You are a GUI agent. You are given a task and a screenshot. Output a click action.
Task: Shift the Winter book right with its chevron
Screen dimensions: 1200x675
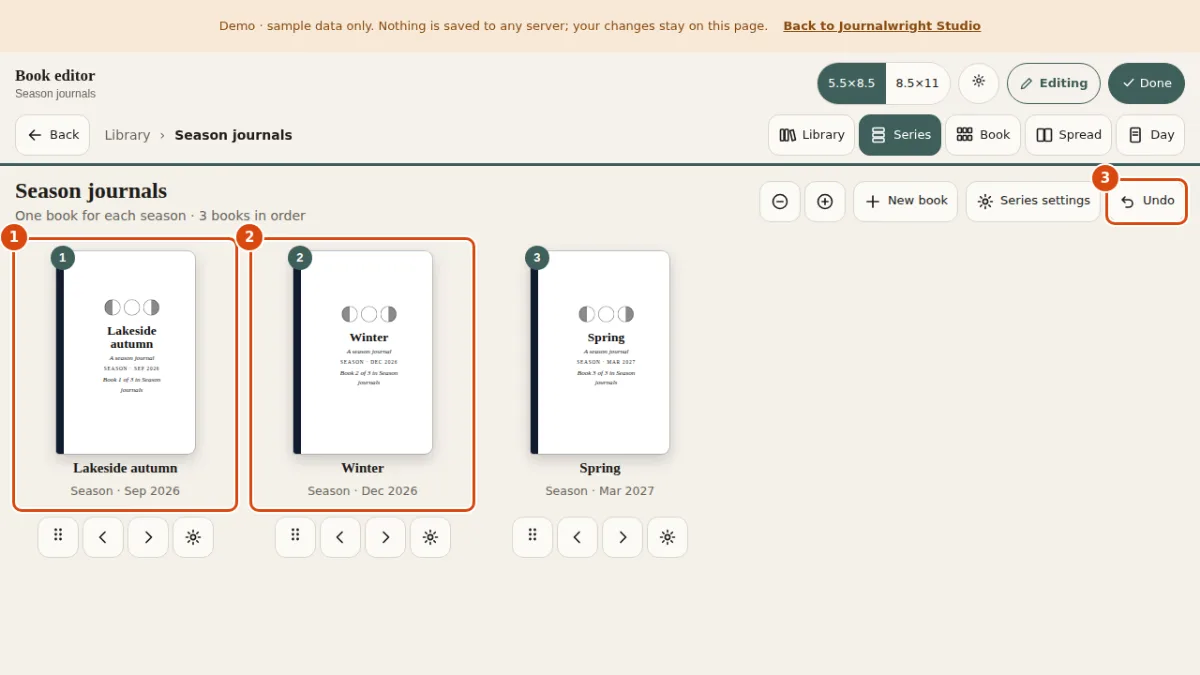click(x=385, y=537)
